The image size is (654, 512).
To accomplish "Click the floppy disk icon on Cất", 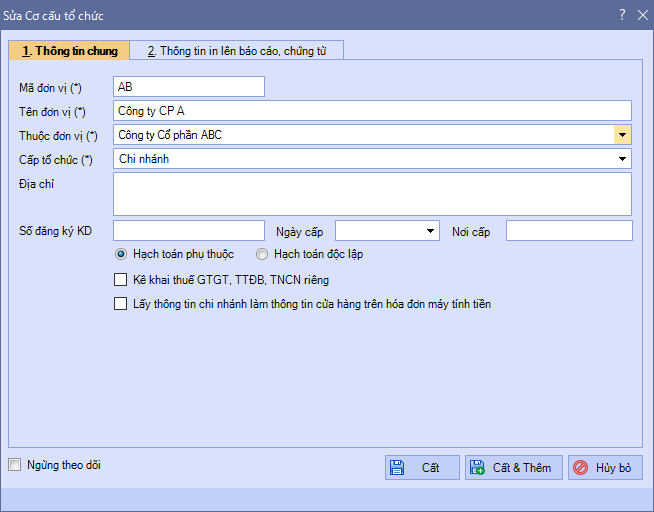I will [x=397, y=467].
